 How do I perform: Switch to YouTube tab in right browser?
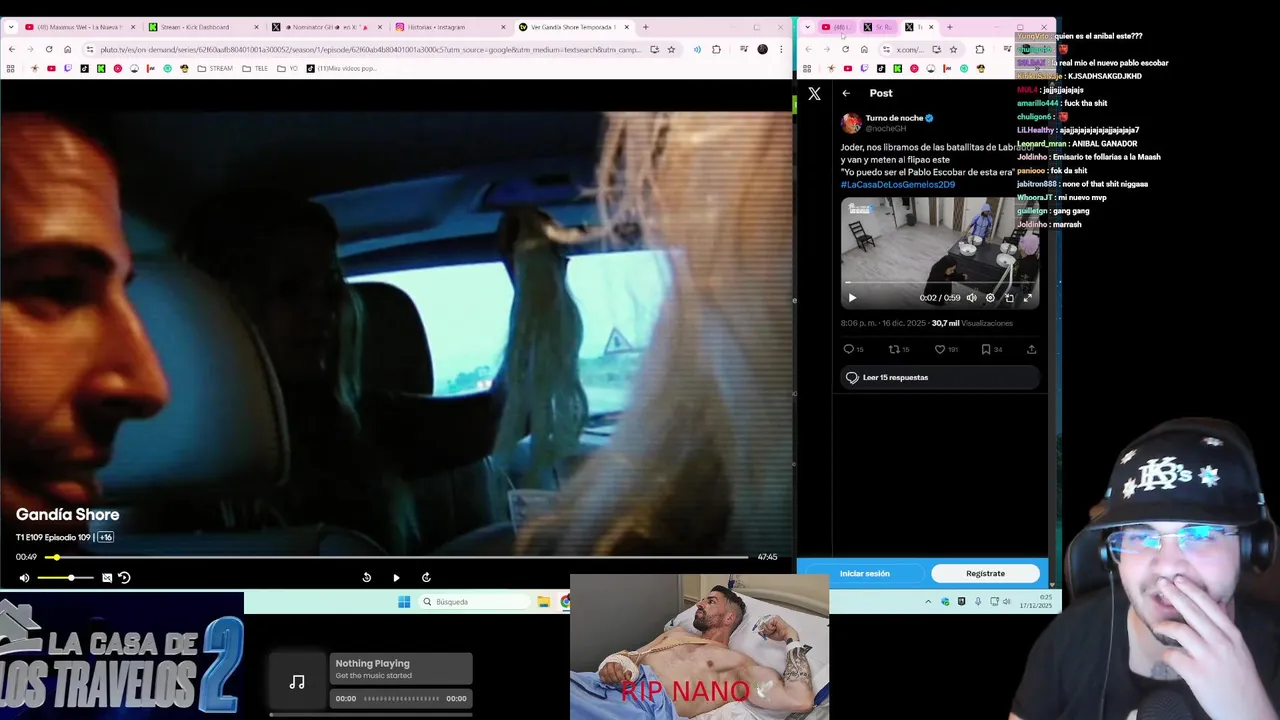837,27
